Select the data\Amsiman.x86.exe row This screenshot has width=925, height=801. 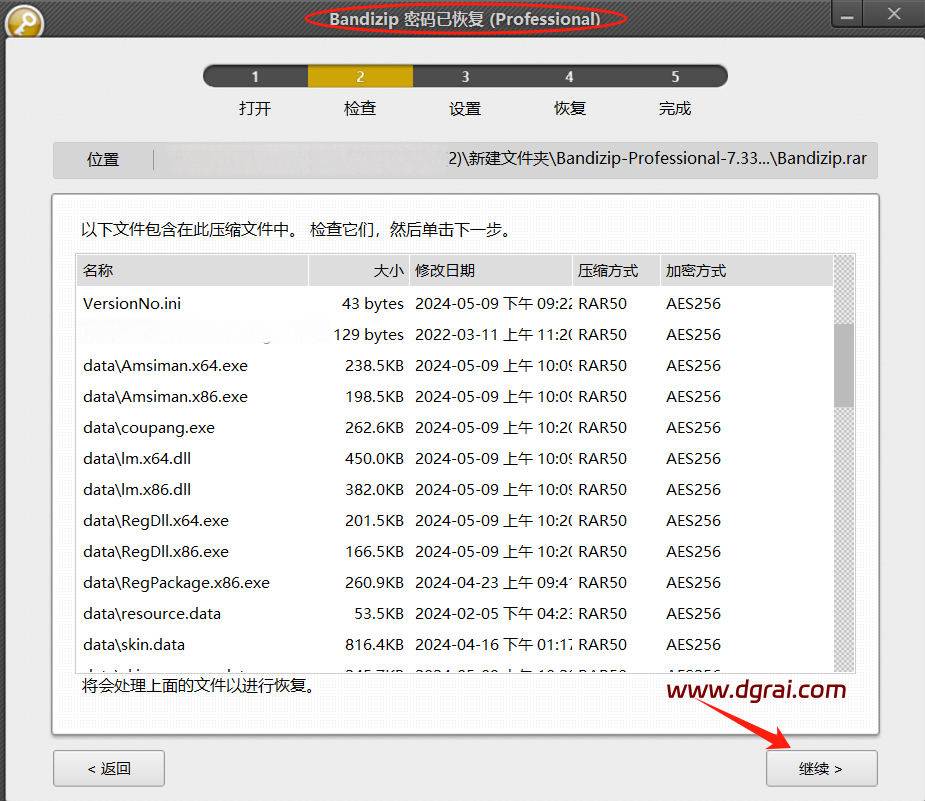455,397
